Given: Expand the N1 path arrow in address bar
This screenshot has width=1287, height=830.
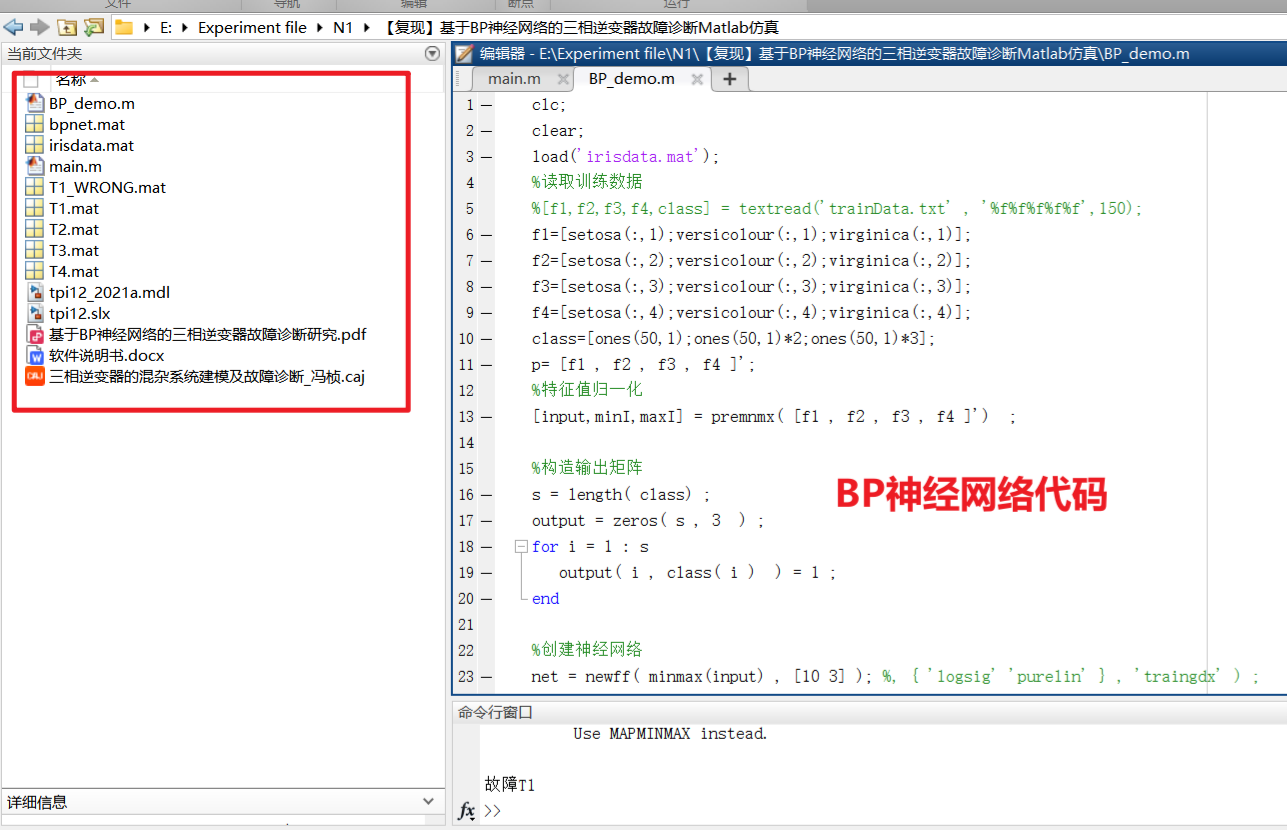Looking at the screenshot, I should coord(370,28).
